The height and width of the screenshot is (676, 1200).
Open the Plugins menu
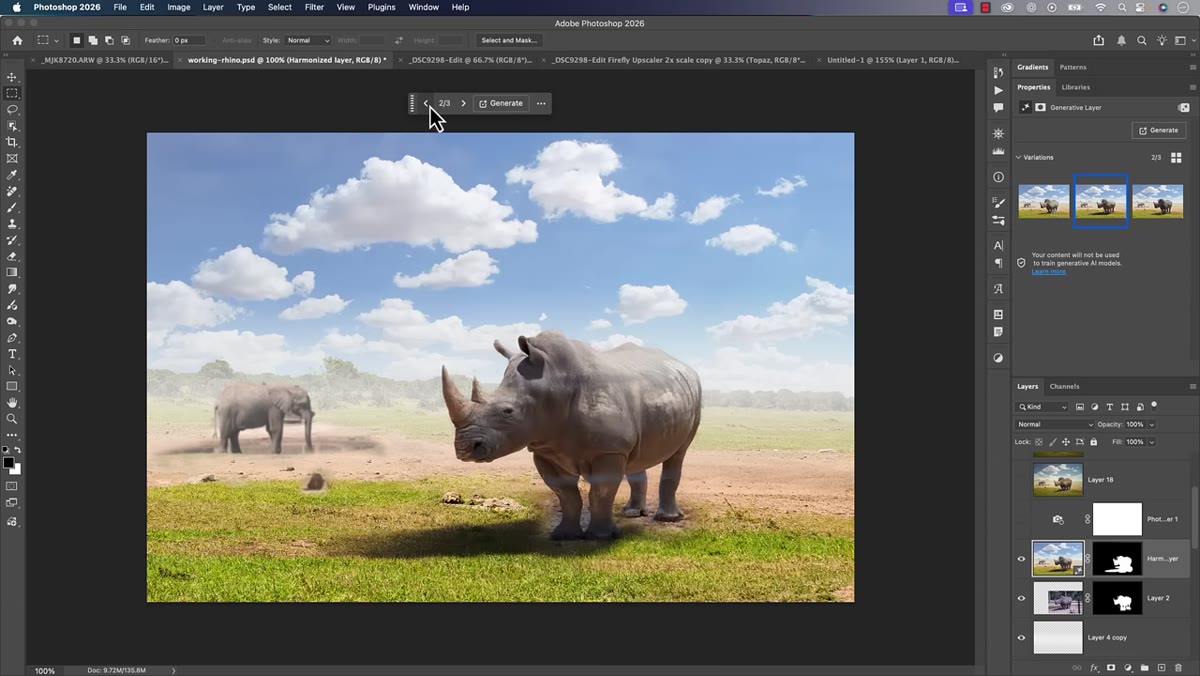[x=381, y=7]
